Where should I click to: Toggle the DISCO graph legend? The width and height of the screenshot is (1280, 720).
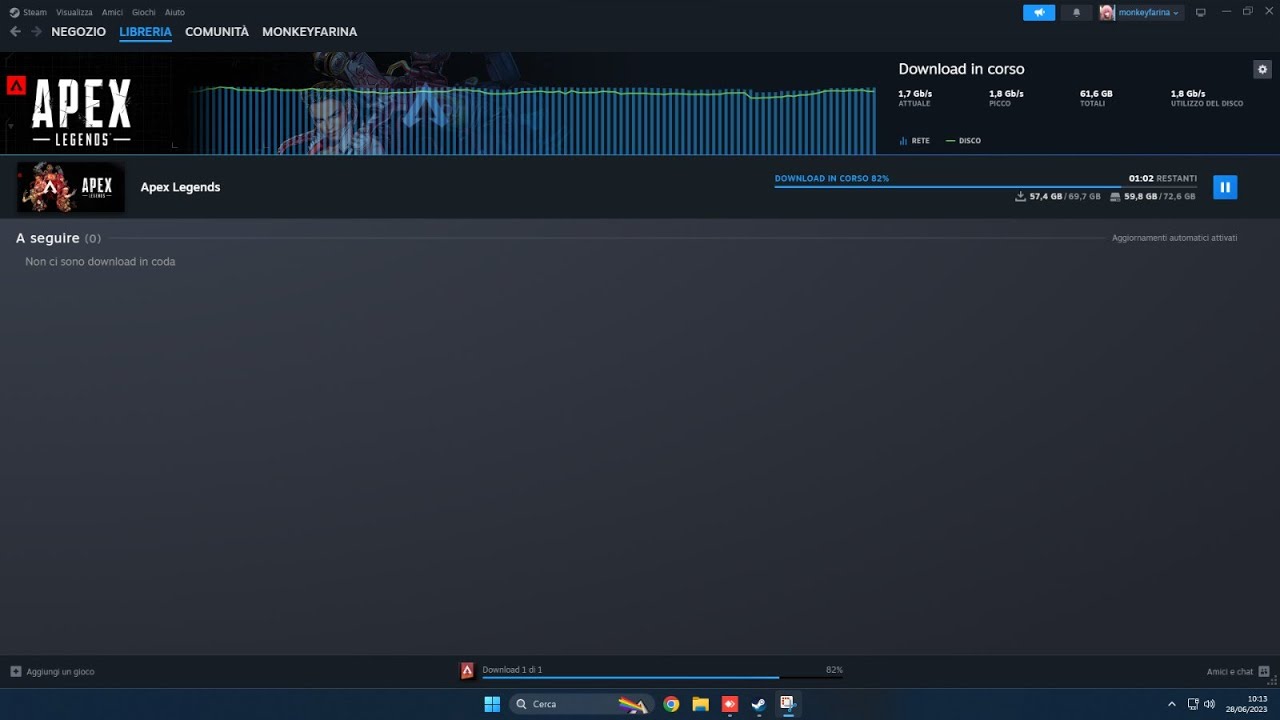(x=963, y=141)
